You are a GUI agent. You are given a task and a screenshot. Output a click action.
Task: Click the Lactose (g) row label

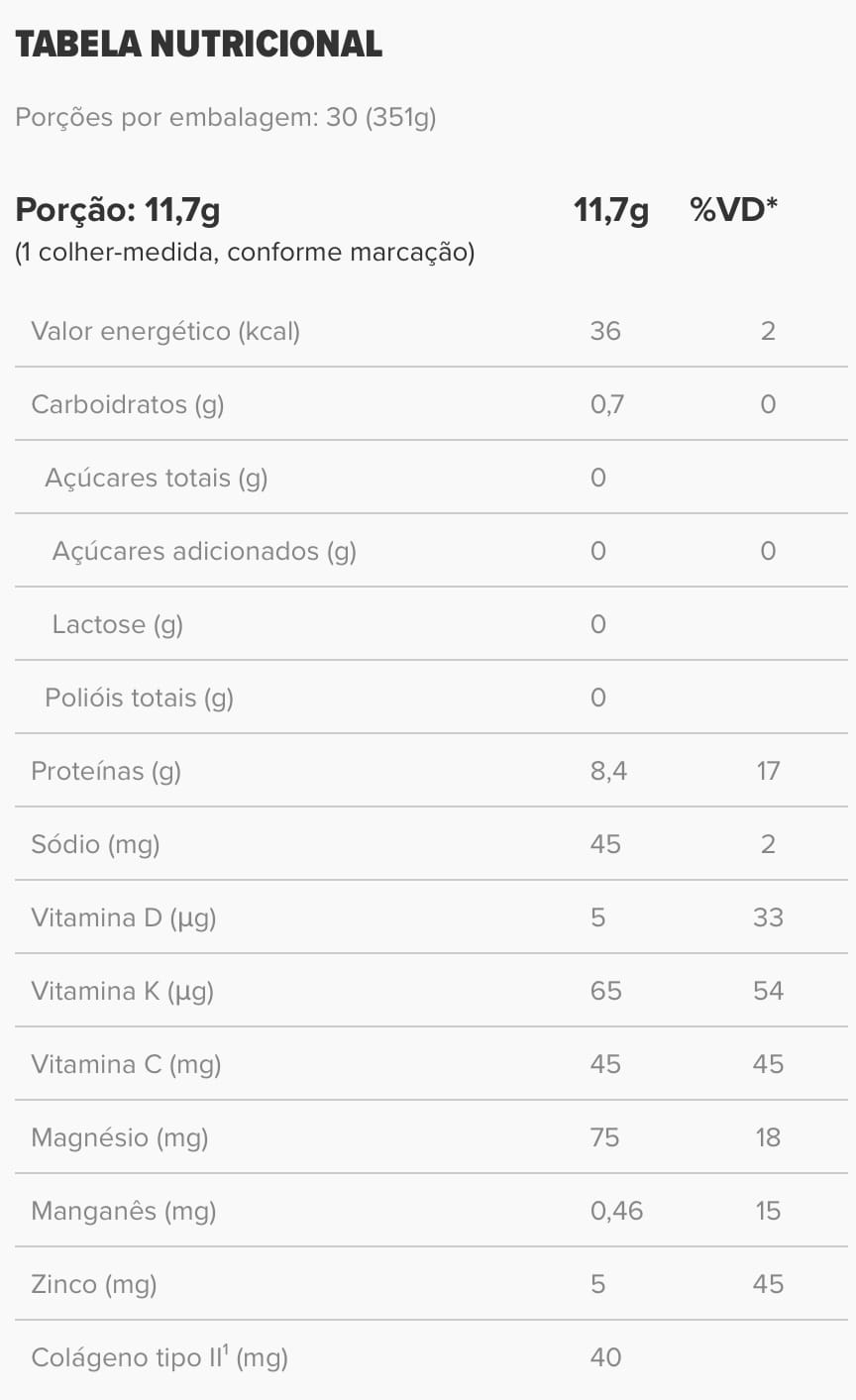118,624
